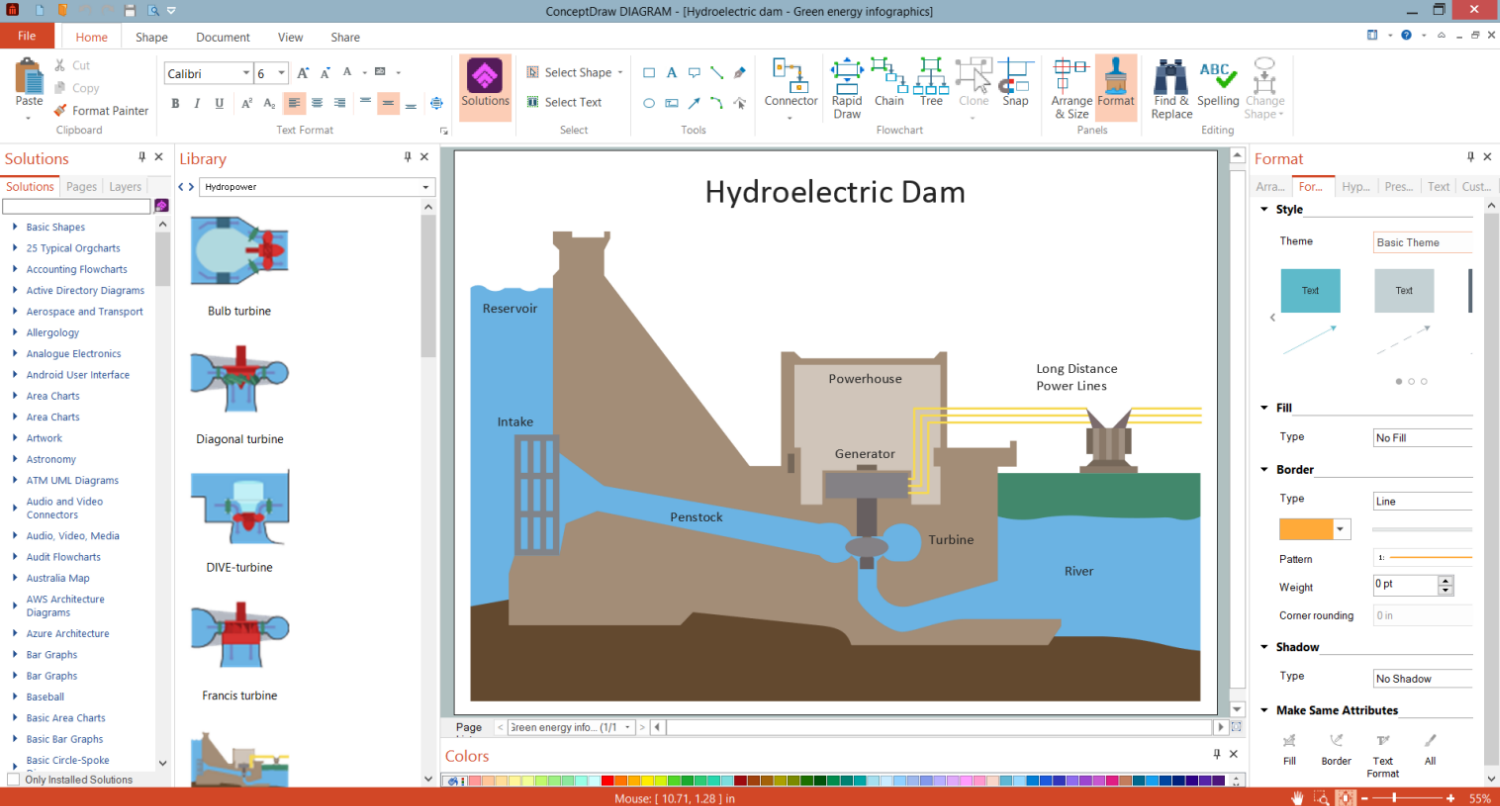Switch to the View ribbon tab

coord(290,37)
